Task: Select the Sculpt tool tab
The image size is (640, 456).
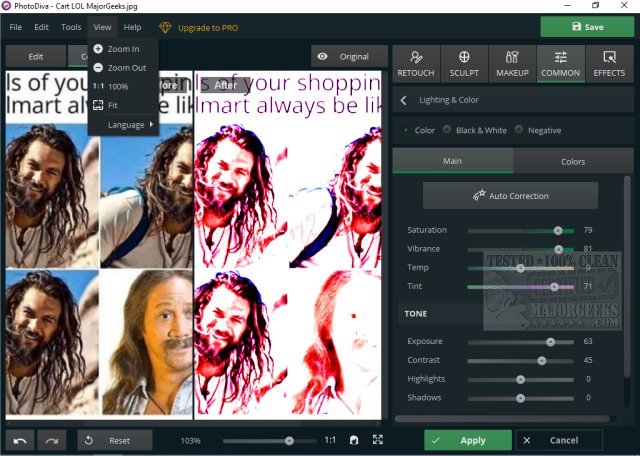Action: (464, 63)
